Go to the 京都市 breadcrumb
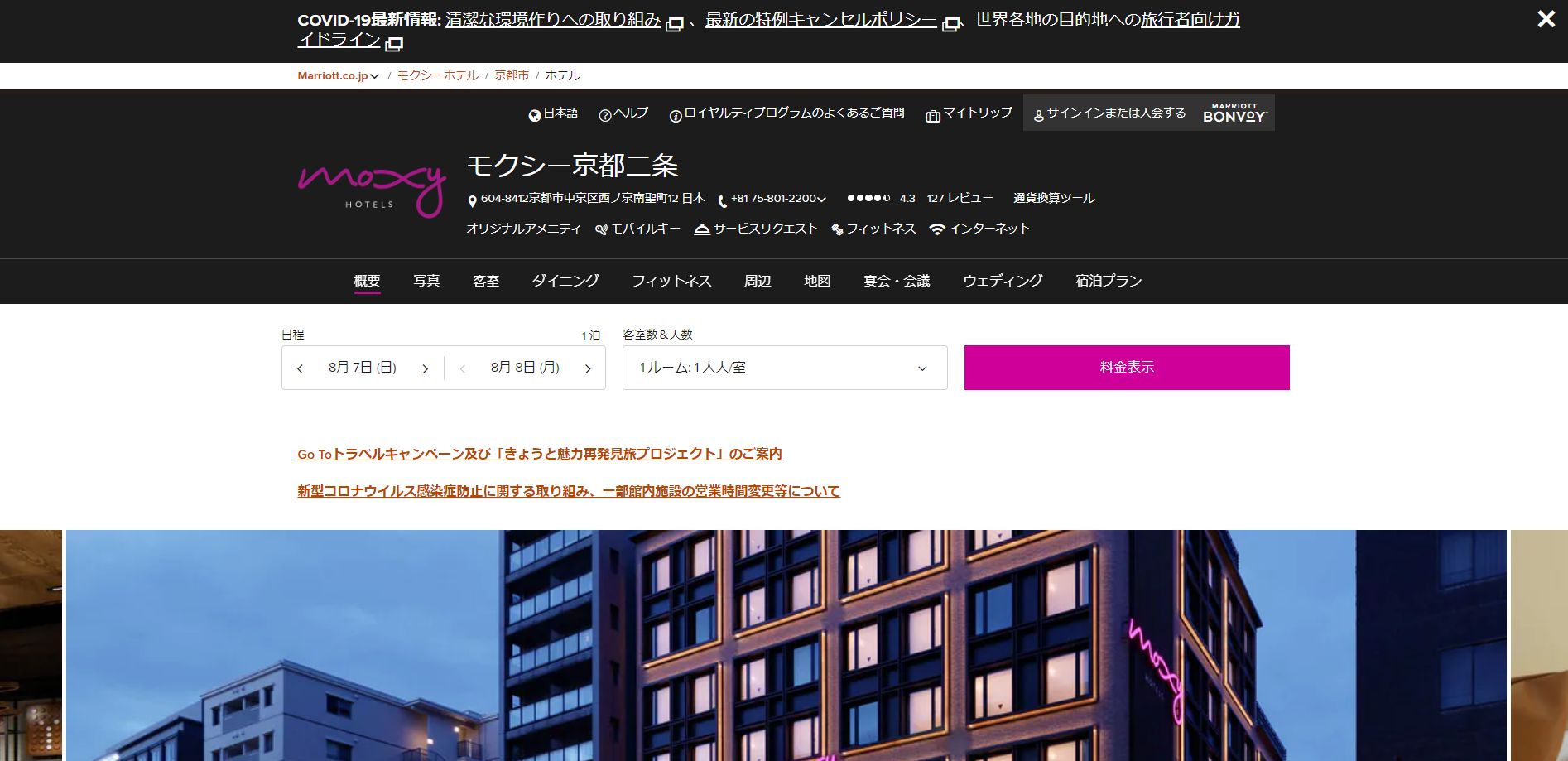Image resolution: width=1568 pixels, height=761 pixels. pos(512,75)
